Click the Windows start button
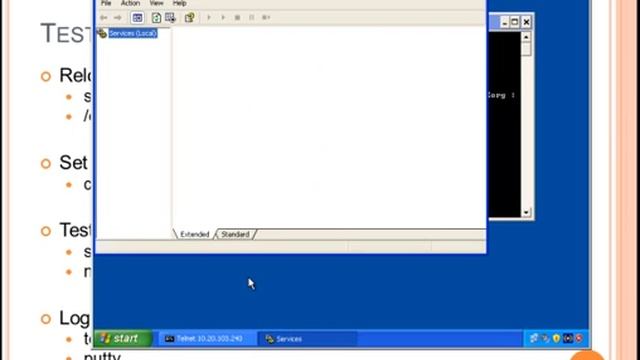Image resolution: width=640 pixels, height=360 pixels. pyautogui.click(x=123, y=338)
